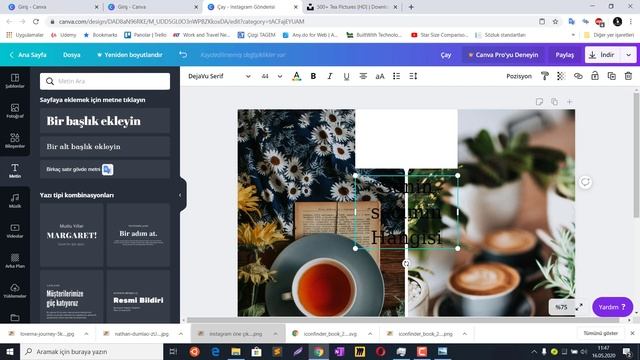This screenshot has height=360, width=640.
Task: Toggle bulleted list formatting
Action: point(396,76)
